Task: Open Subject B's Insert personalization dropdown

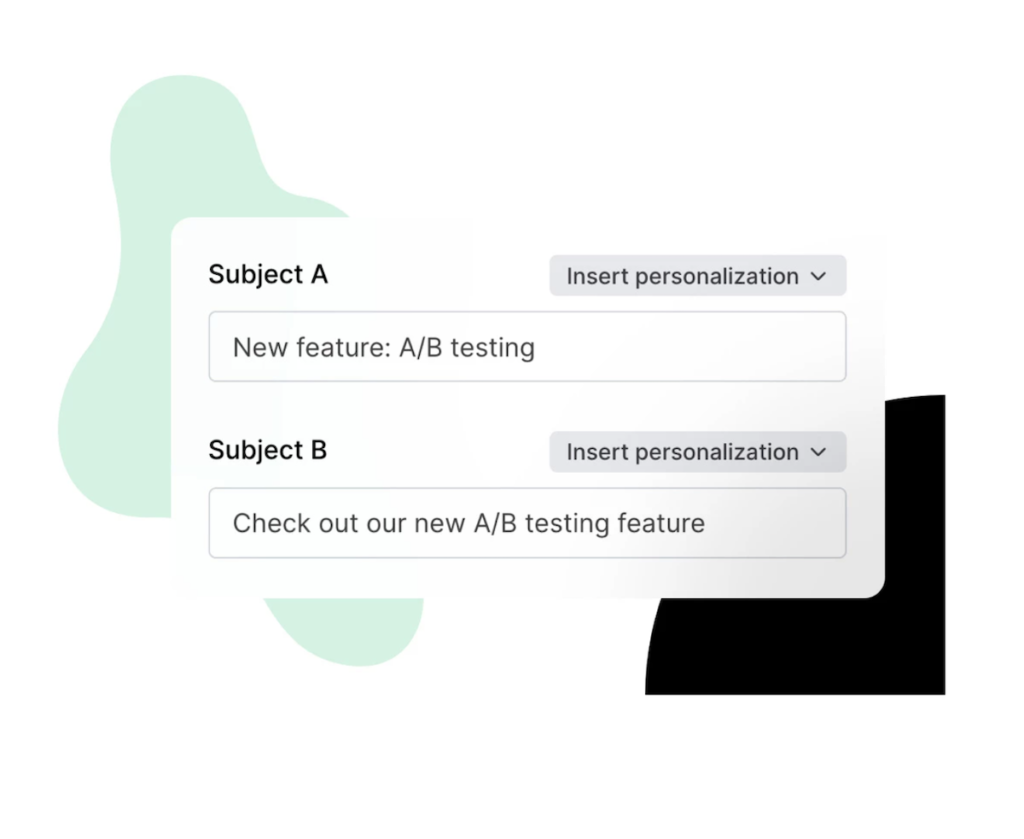Action: click(x=697, y=452)
